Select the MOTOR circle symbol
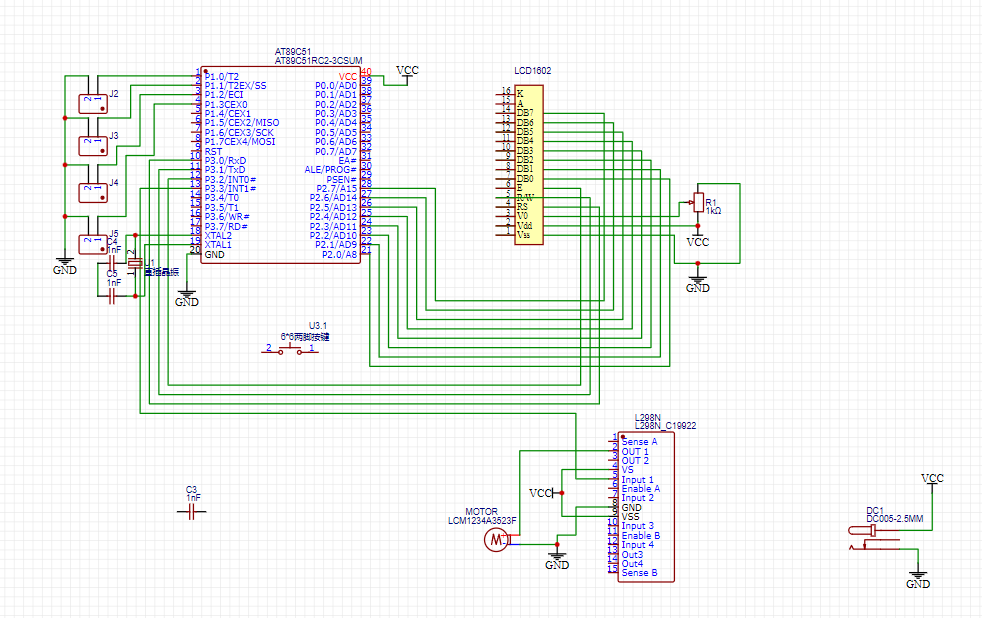The height and width of the screenshot is (618, 982). click(496, 541)
